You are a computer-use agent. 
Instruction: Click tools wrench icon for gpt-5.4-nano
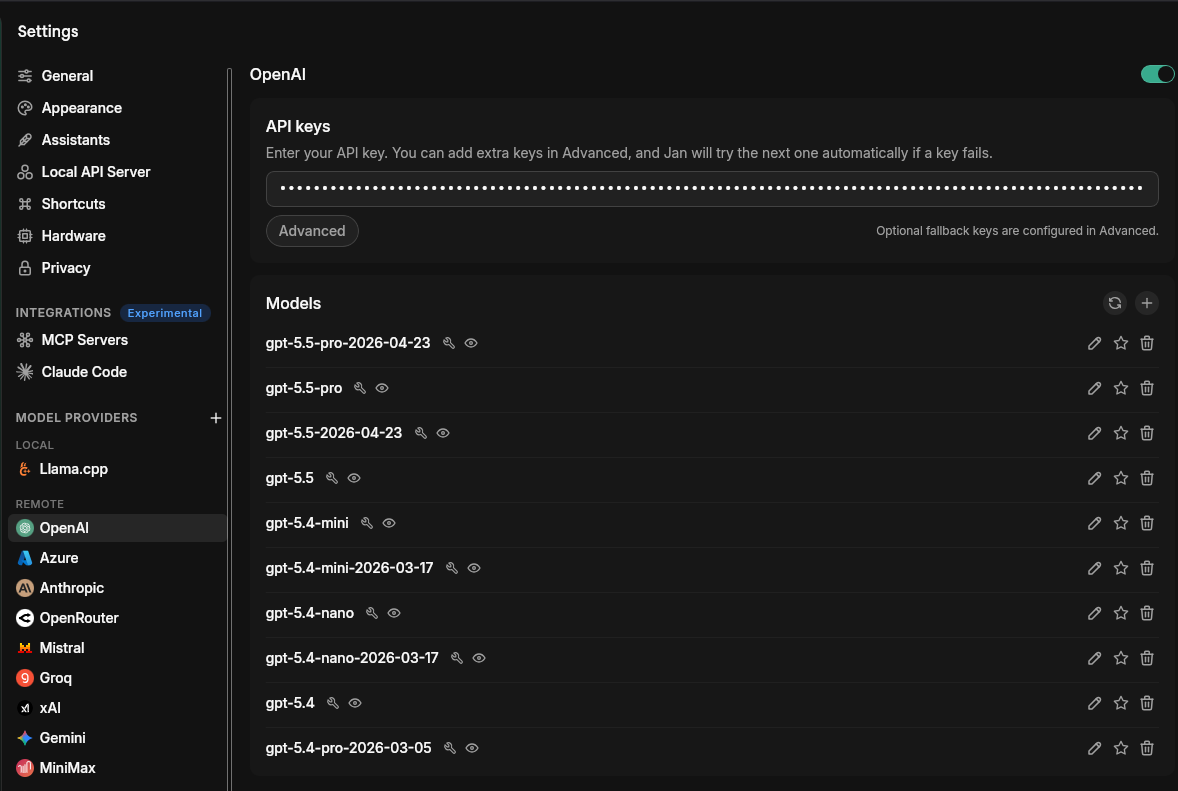point(372,614)
